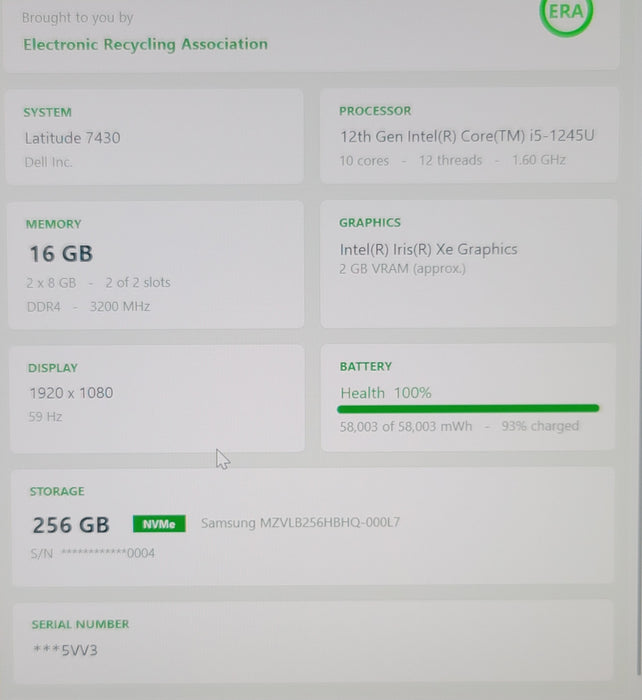Click the '2 of 2 slots' text

tap(138, 283)
